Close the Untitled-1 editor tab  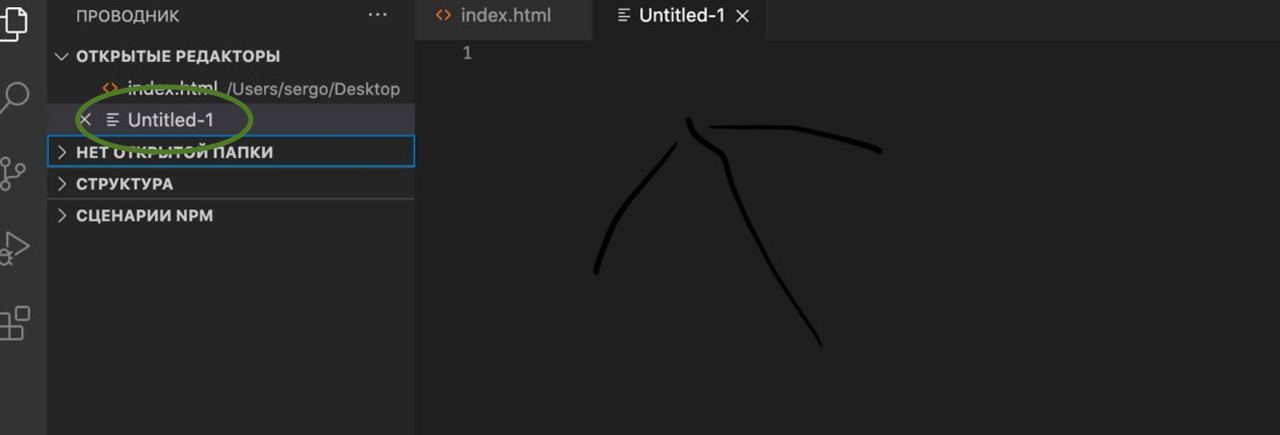(742, 17)
